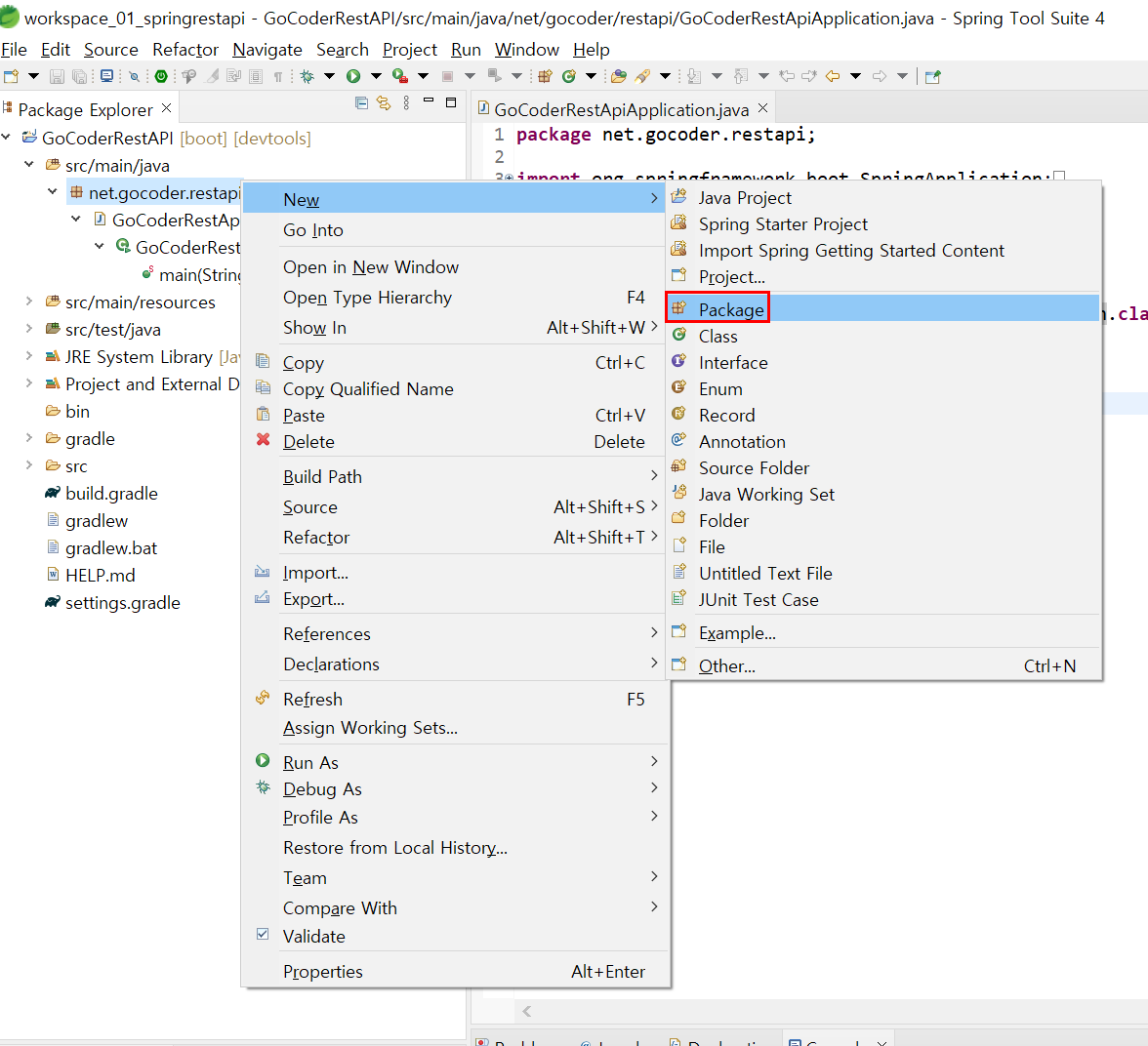Open the Debug configurations dropdown arrow
1148x1046 pixels.
pyautogui.click(x=330, y=76)
